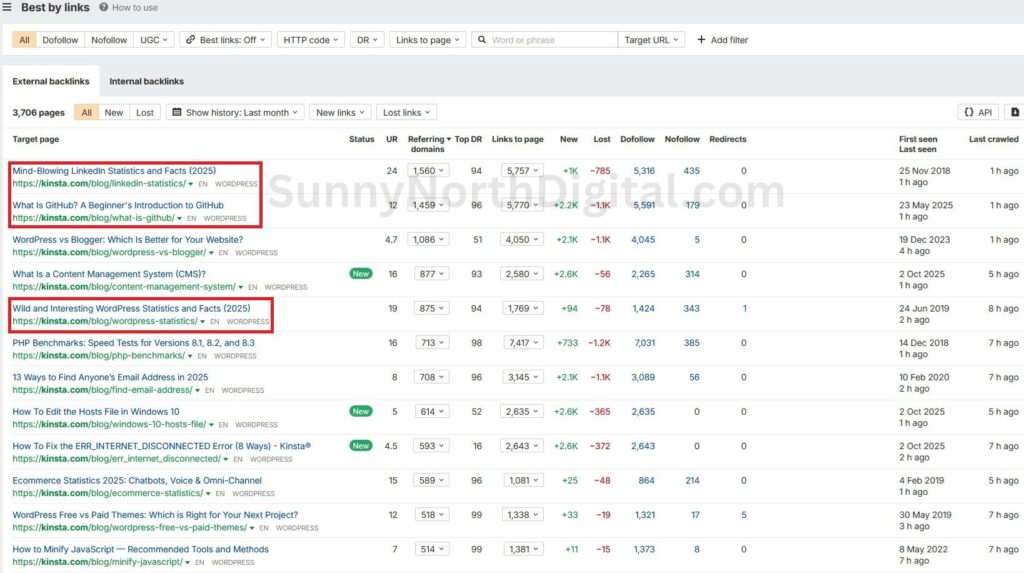Click the search magnifier icon
The image size is (1024, 573).
point(482,40)
